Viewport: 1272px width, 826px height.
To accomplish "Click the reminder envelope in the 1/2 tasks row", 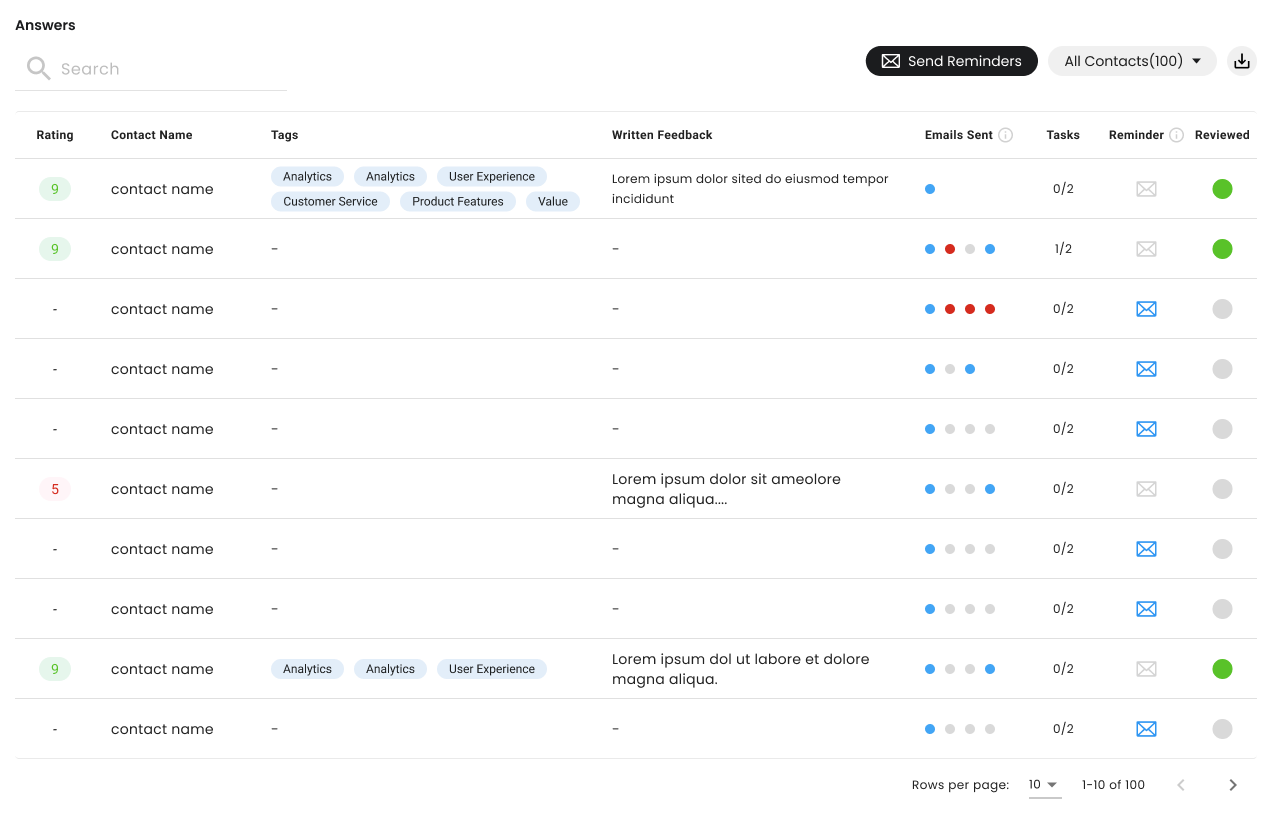I will [1146, 249].
